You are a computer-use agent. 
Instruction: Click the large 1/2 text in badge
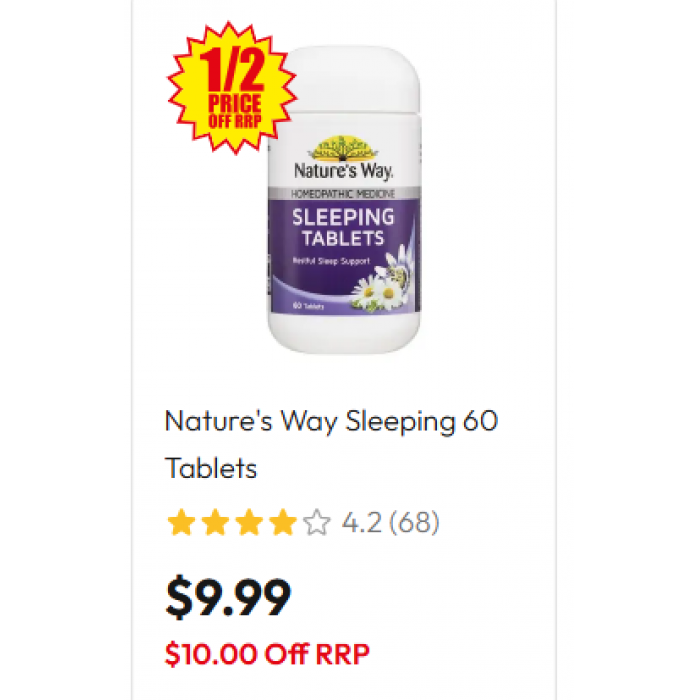coord(233,70)
